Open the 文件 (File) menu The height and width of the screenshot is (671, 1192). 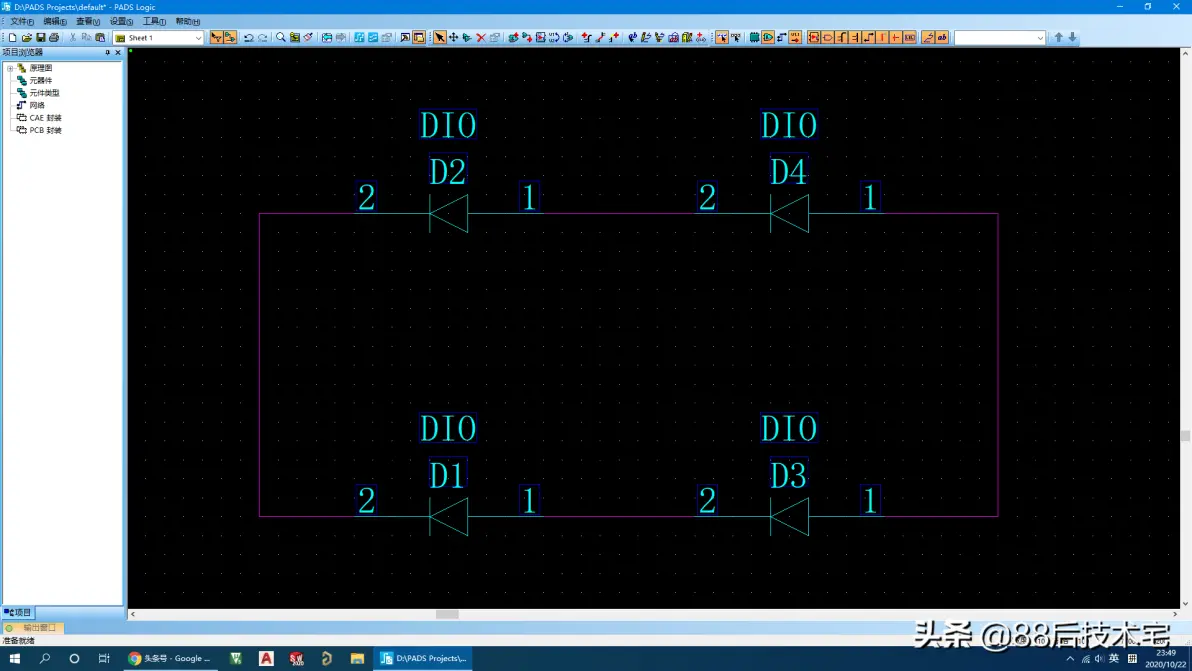[21, 21]
